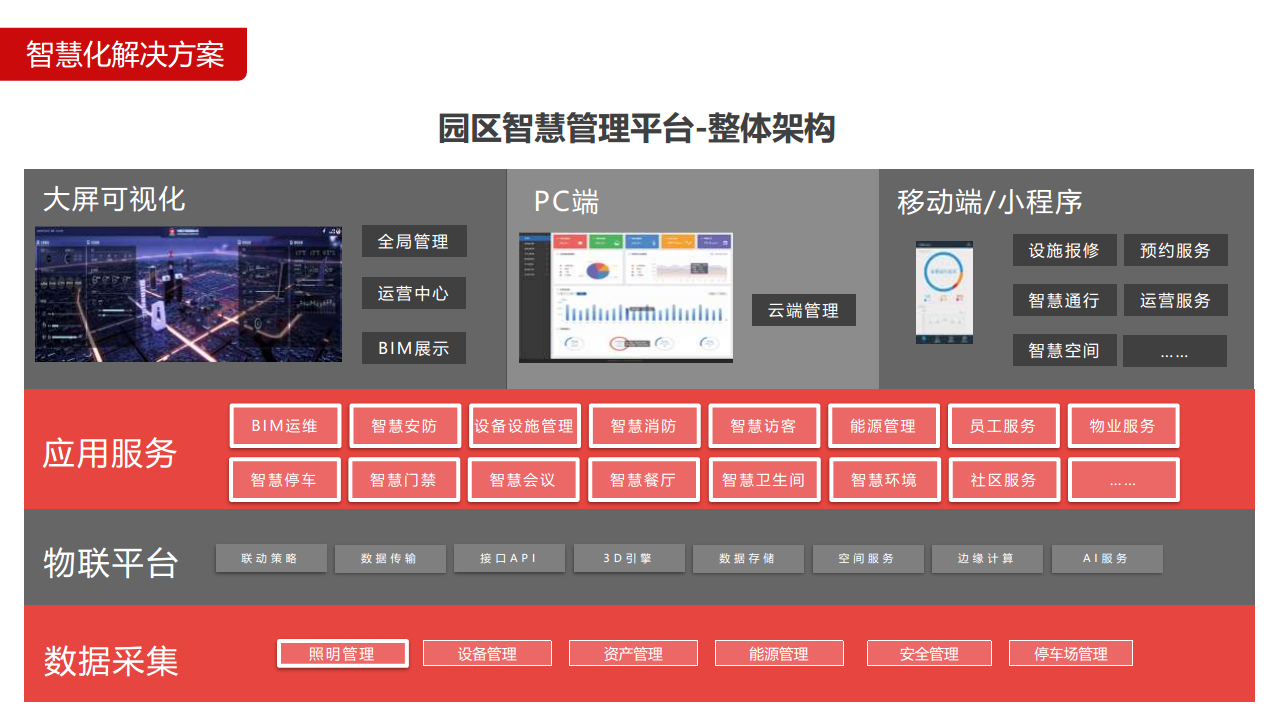Click the 停车场管理 box

(x=1072, y=654)
